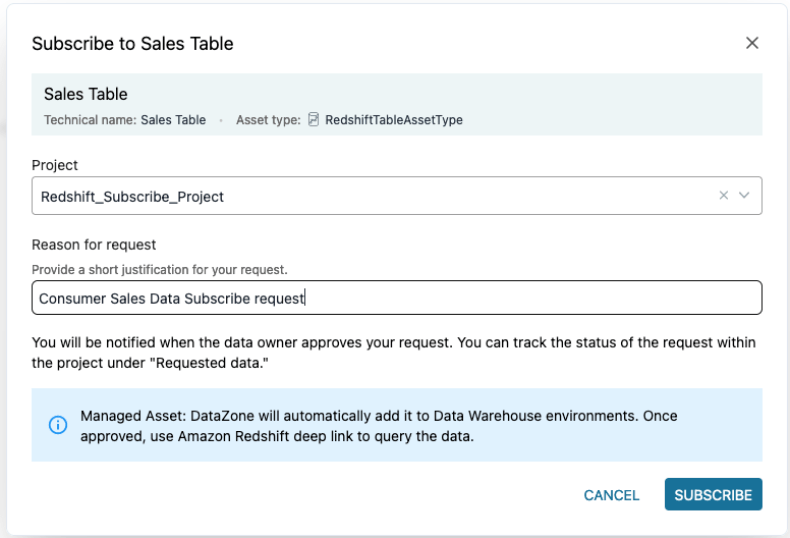Click the technical name value "Sales Table"
Image resolution: width=790 pixels, height=538 pixels.
[x=173, y=120]
